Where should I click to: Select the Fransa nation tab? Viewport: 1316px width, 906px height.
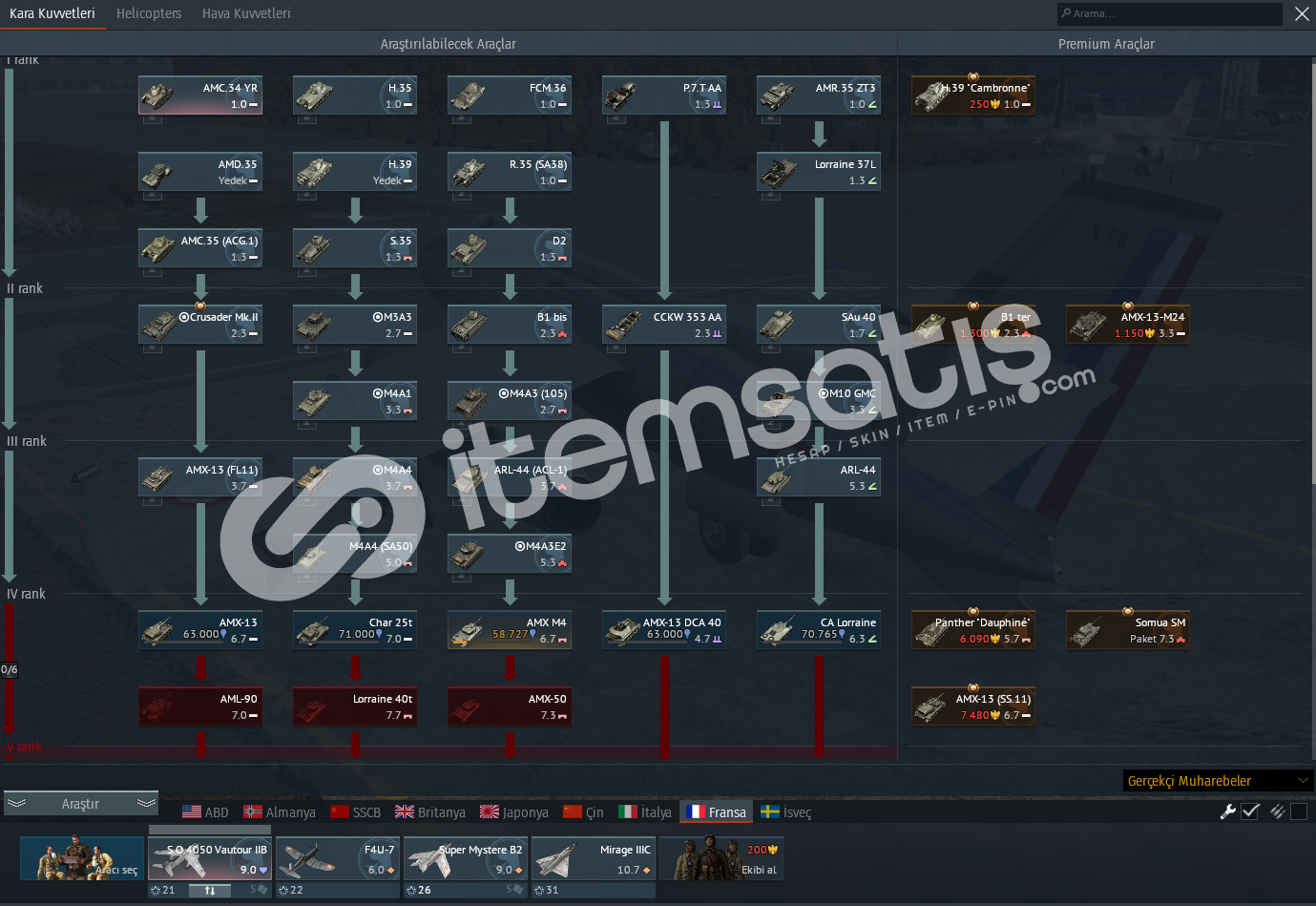click(x=717, y=812)
